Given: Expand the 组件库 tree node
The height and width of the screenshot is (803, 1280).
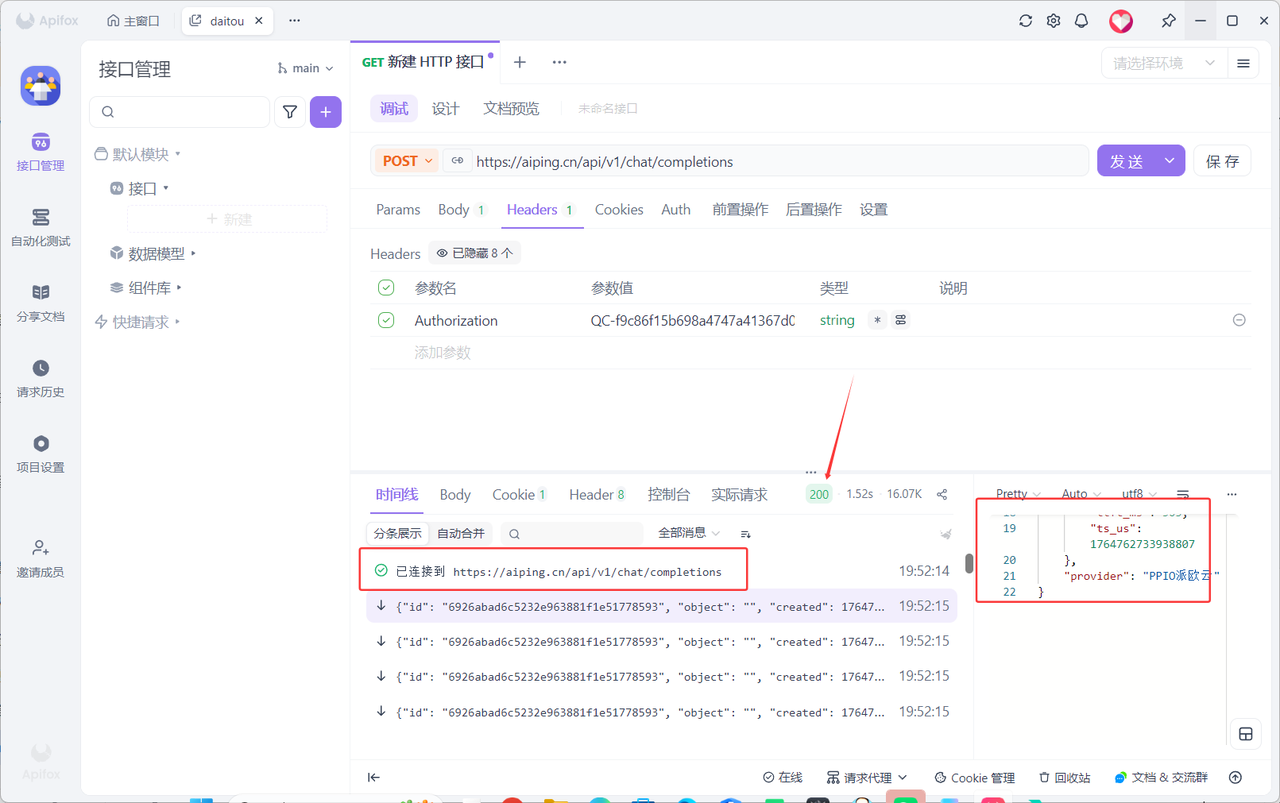Looking at the screenshot, I should [146, 288].
